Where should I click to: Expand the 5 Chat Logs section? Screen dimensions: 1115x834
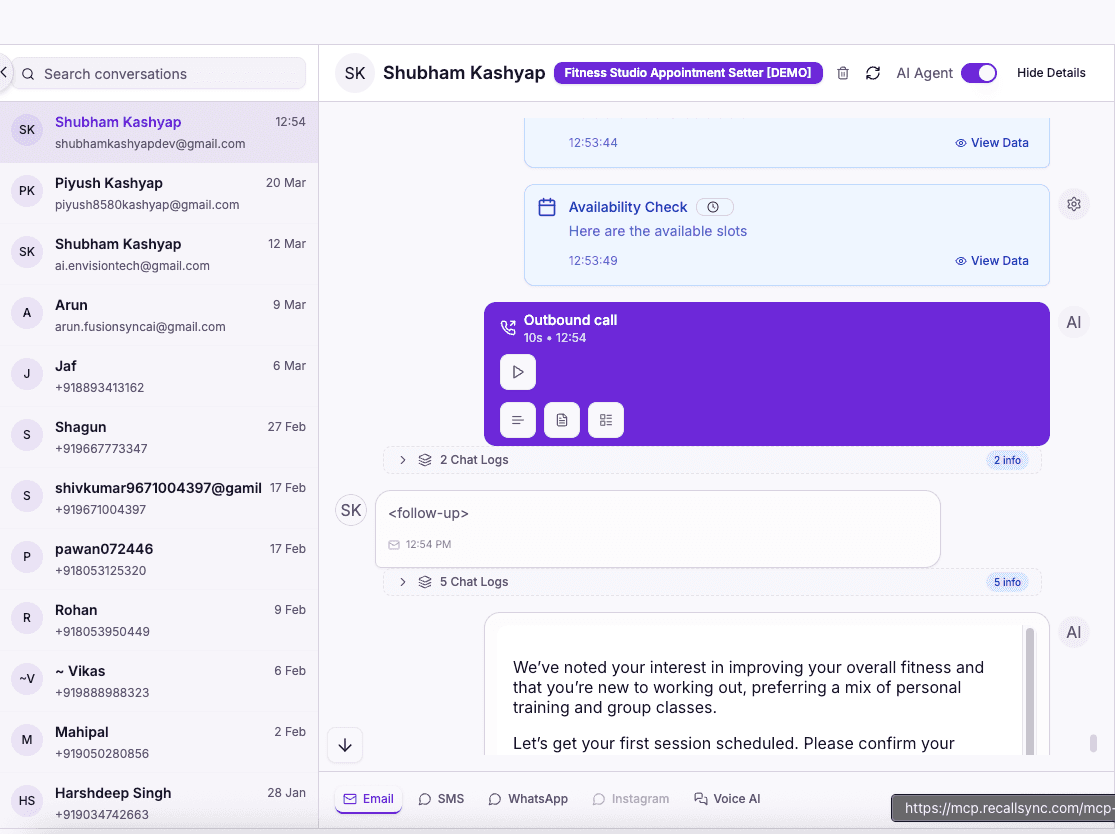pos(403,581)
